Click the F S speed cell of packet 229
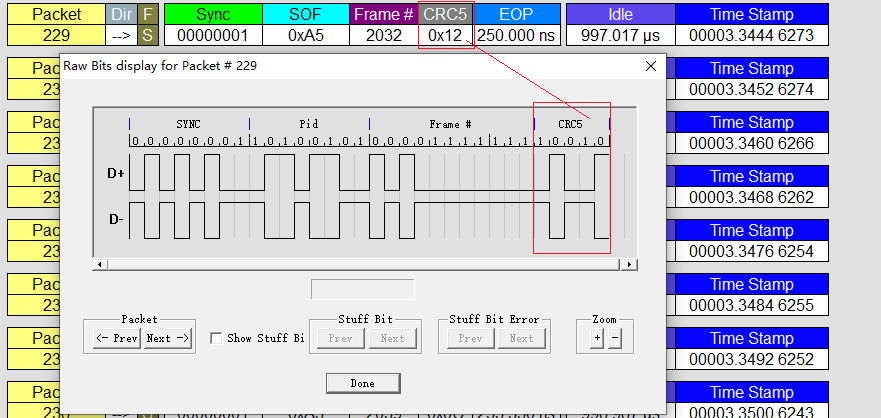This screenshot has height=418, width=881. coord(147,35)
